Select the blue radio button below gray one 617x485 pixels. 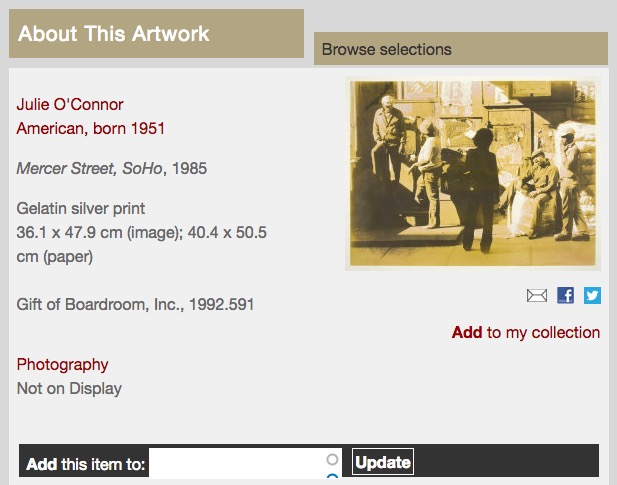pos(333,476)
